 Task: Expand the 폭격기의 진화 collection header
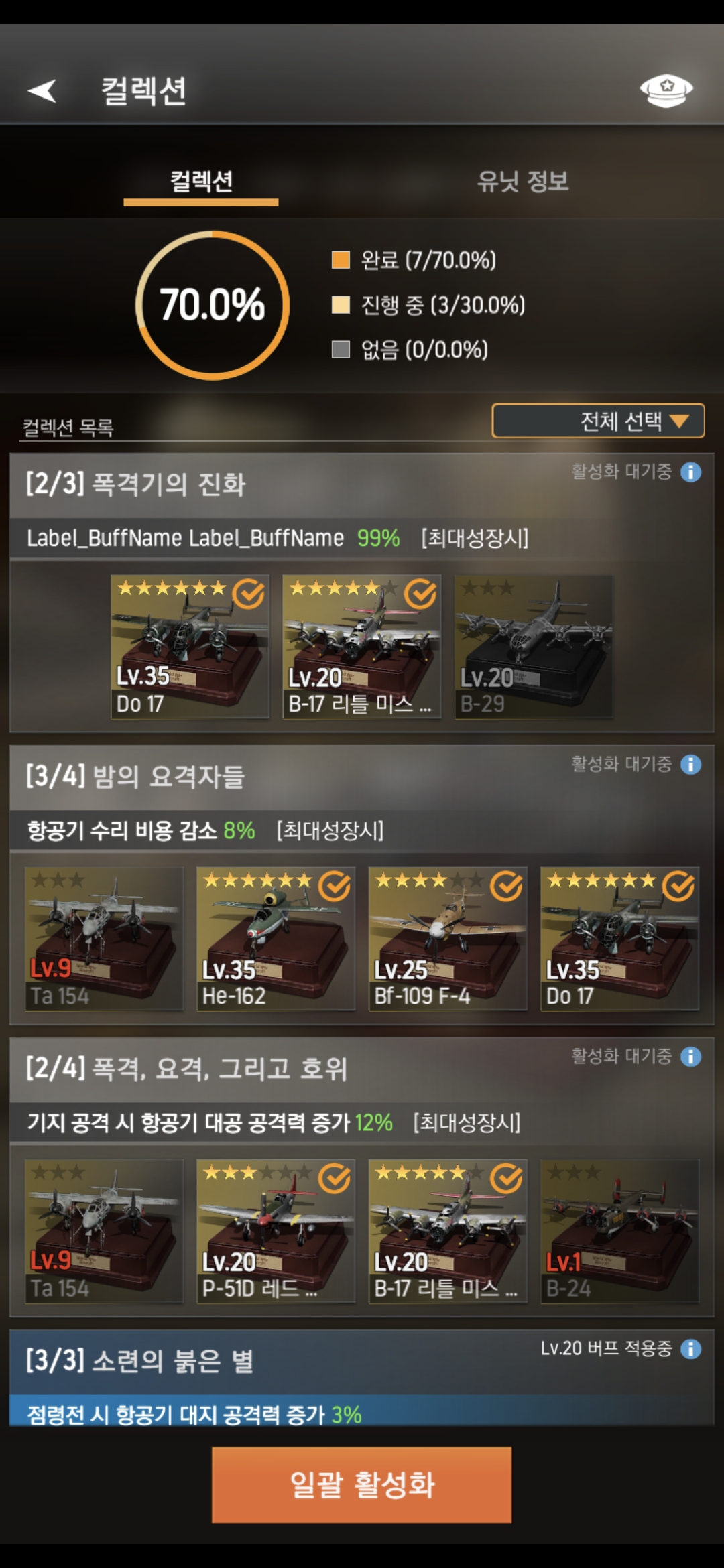pos(362,485)
